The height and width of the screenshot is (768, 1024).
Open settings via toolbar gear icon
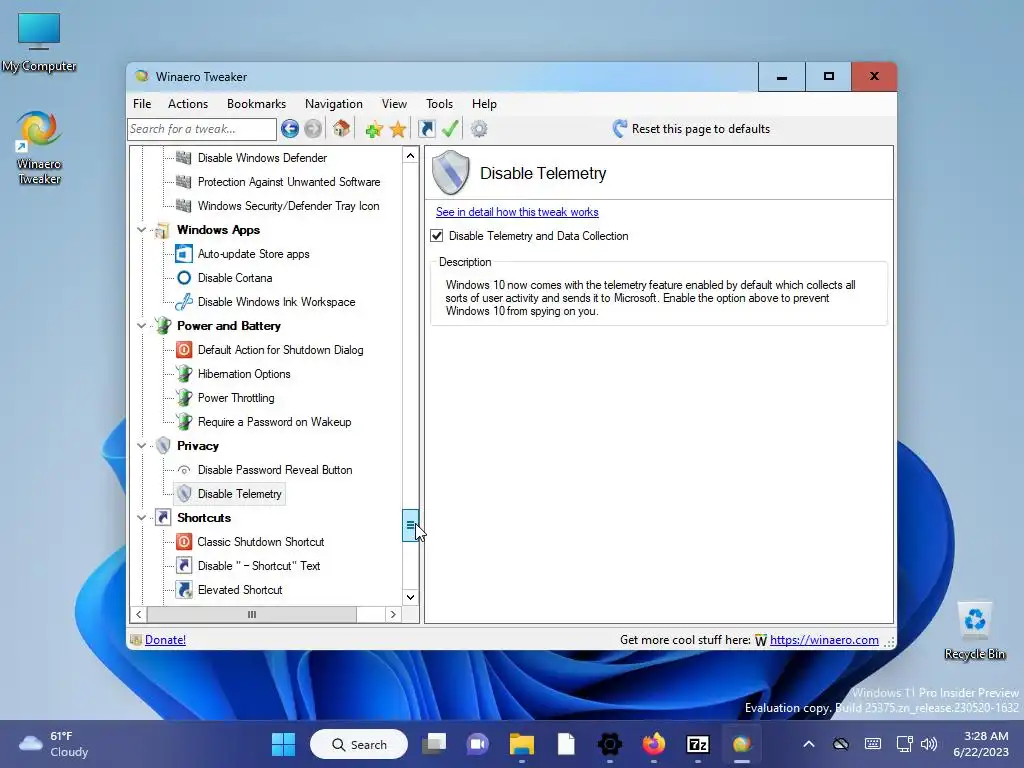point(479,129)
